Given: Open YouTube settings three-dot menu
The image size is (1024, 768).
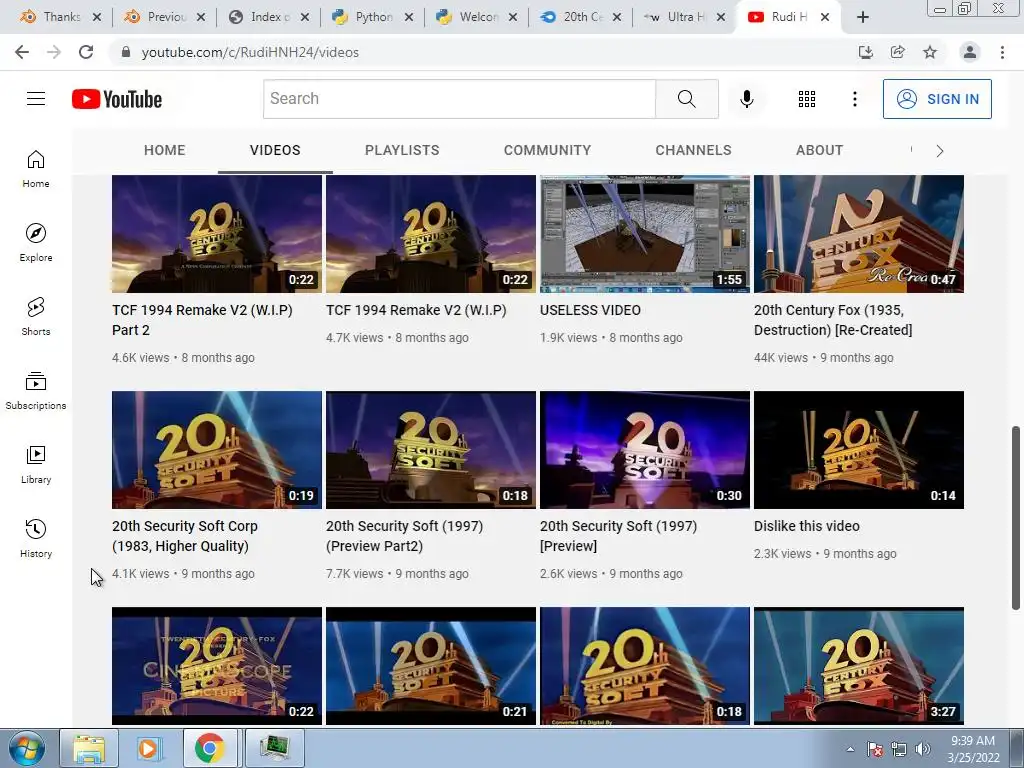Looking at the screenshot, I should coord(854,99).
